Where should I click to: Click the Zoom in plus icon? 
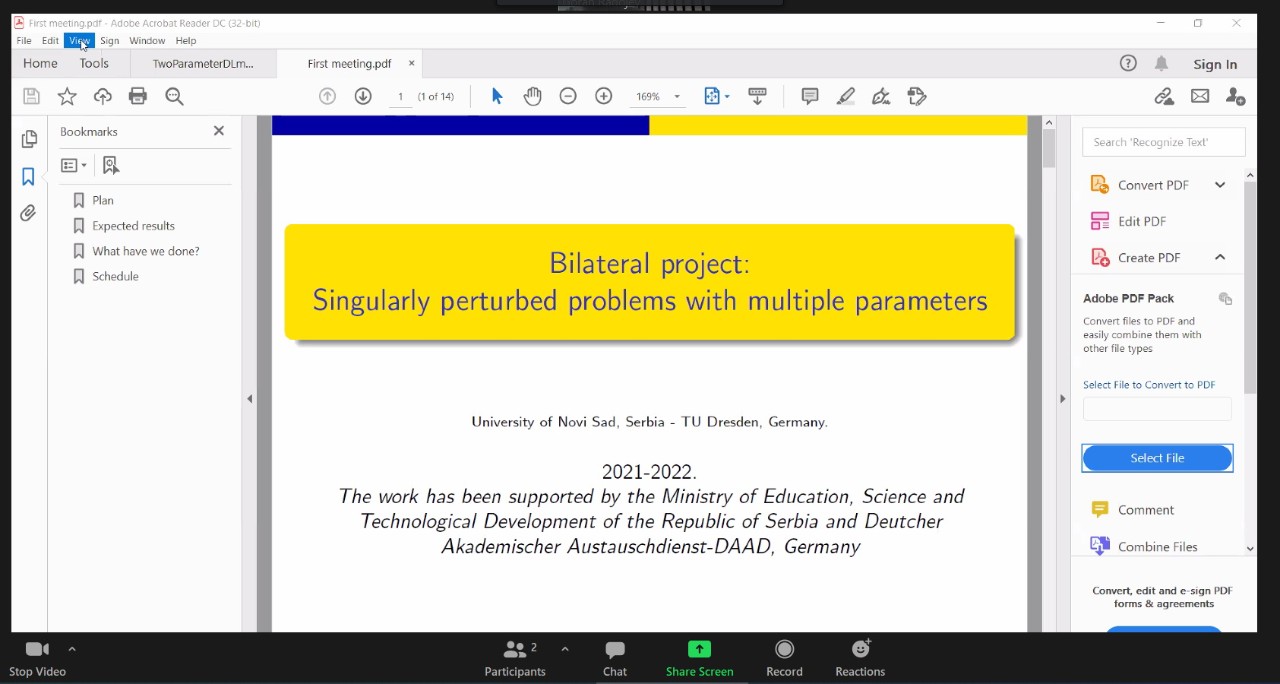(603, 96)
